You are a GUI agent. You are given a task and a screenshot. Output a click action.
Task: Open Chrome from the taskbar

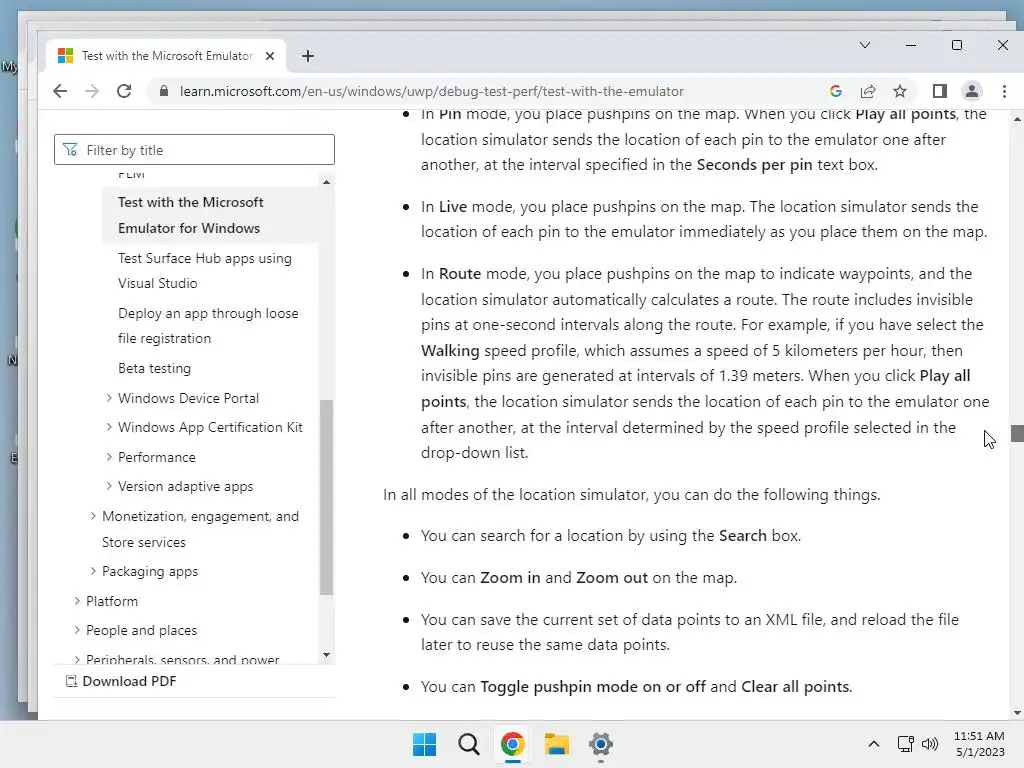(x=513, y=744)
